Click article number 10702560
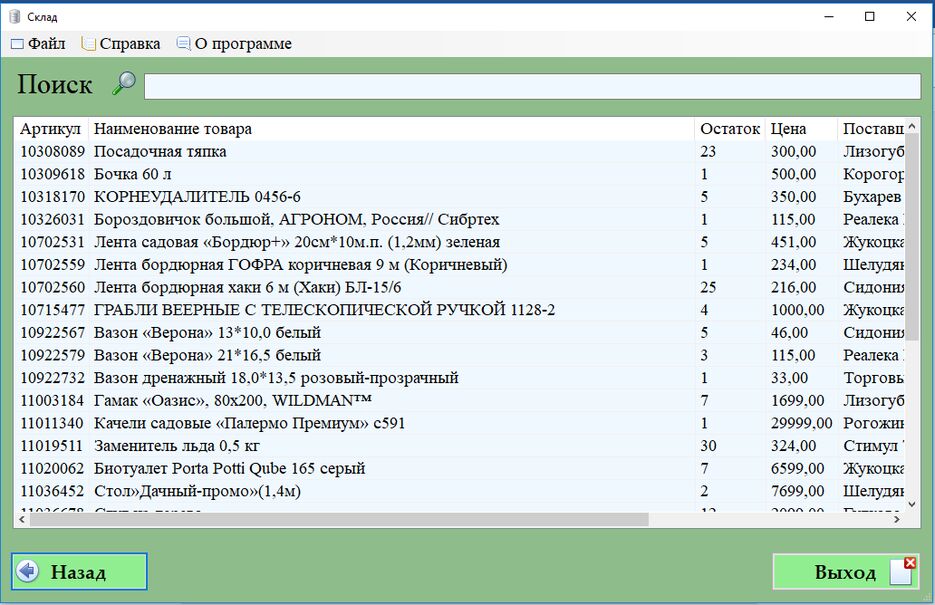Viewport: 935px width, 605px height. [x=52, y=287]
